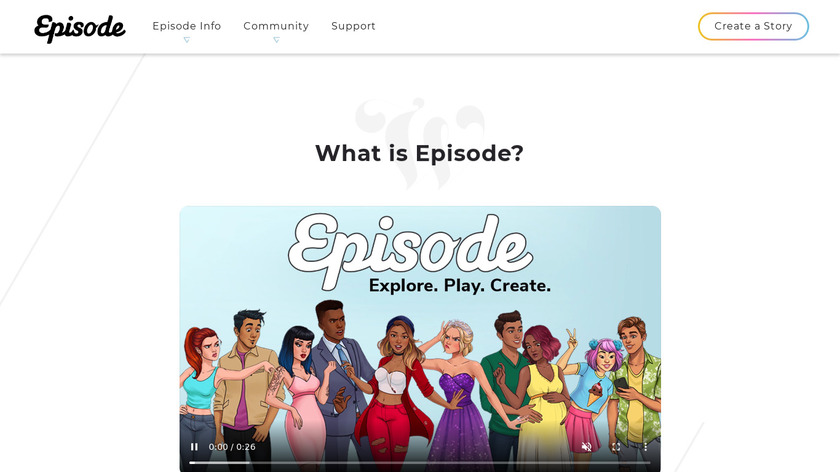
Task: Go to the Support page
Action: coord(353,26)
